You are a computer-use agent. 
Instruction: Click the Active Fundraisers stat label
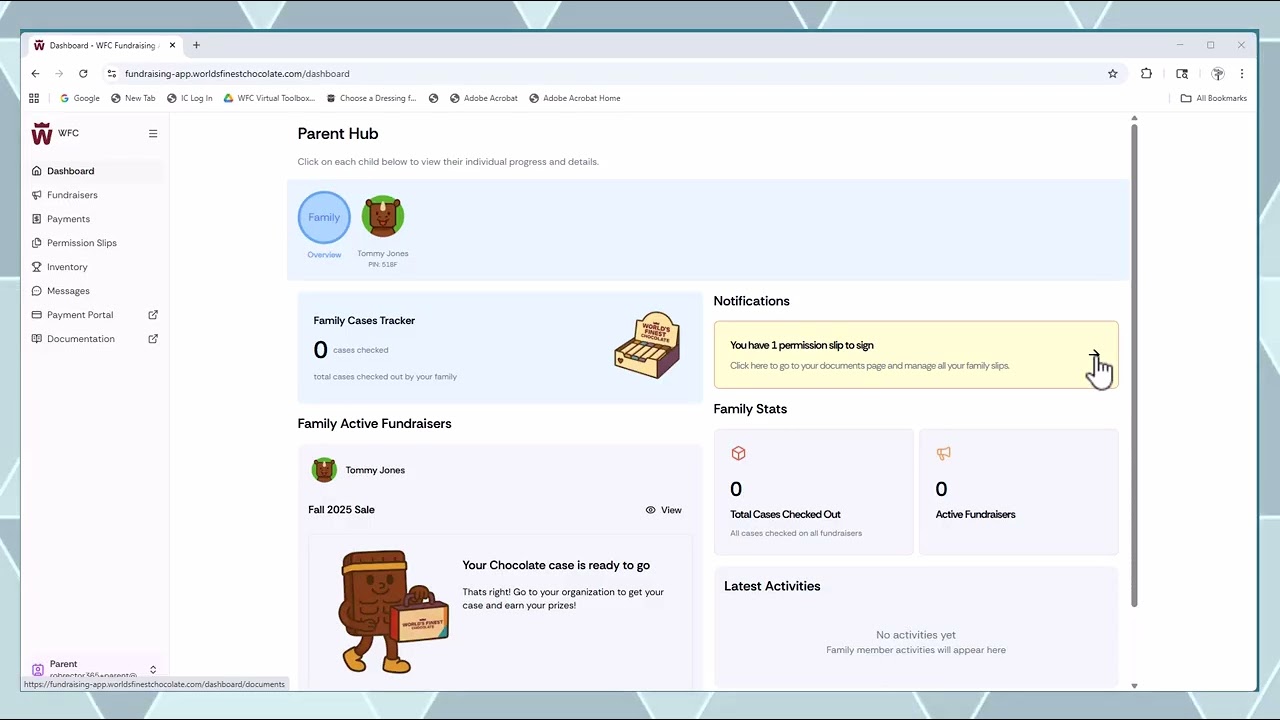(x=975, y=515)
